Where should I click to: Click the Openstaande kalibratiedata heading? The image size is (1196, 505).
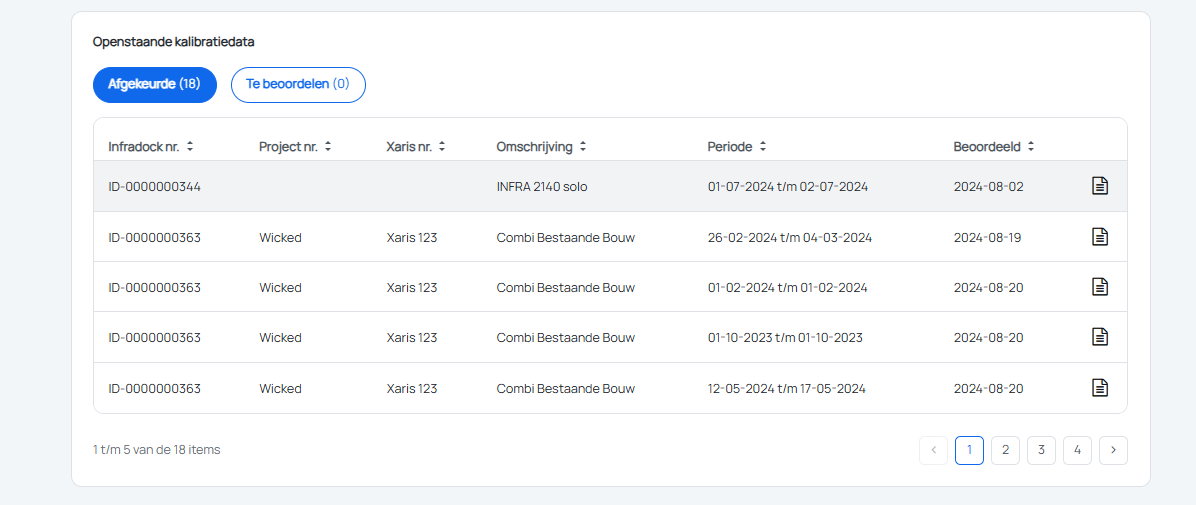[174, 42]
